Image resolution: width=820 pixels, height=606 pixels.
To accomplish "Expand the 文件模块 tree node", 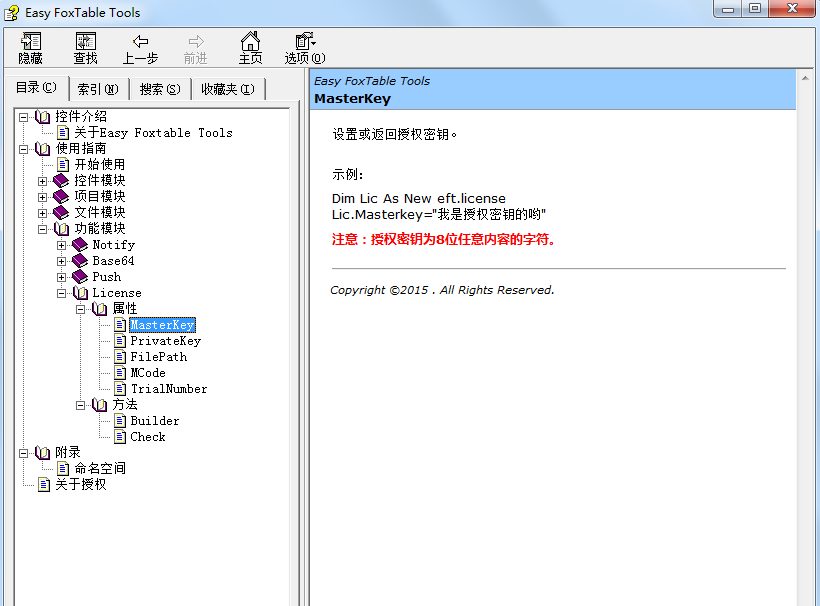I will pyautogui.click(x=42, y=213).
